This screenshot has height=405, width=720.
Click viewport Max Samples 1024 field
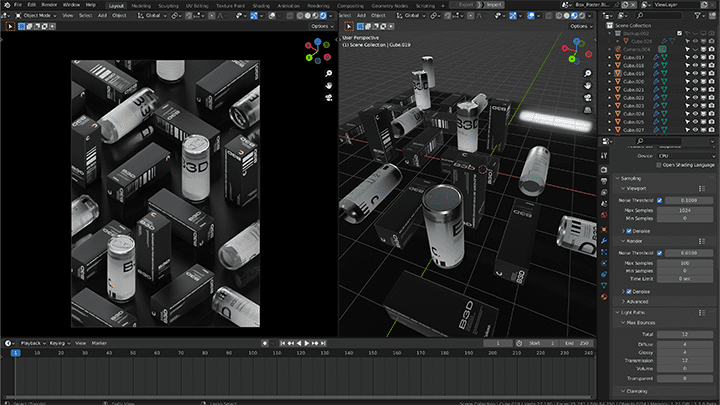pos(685,210)
